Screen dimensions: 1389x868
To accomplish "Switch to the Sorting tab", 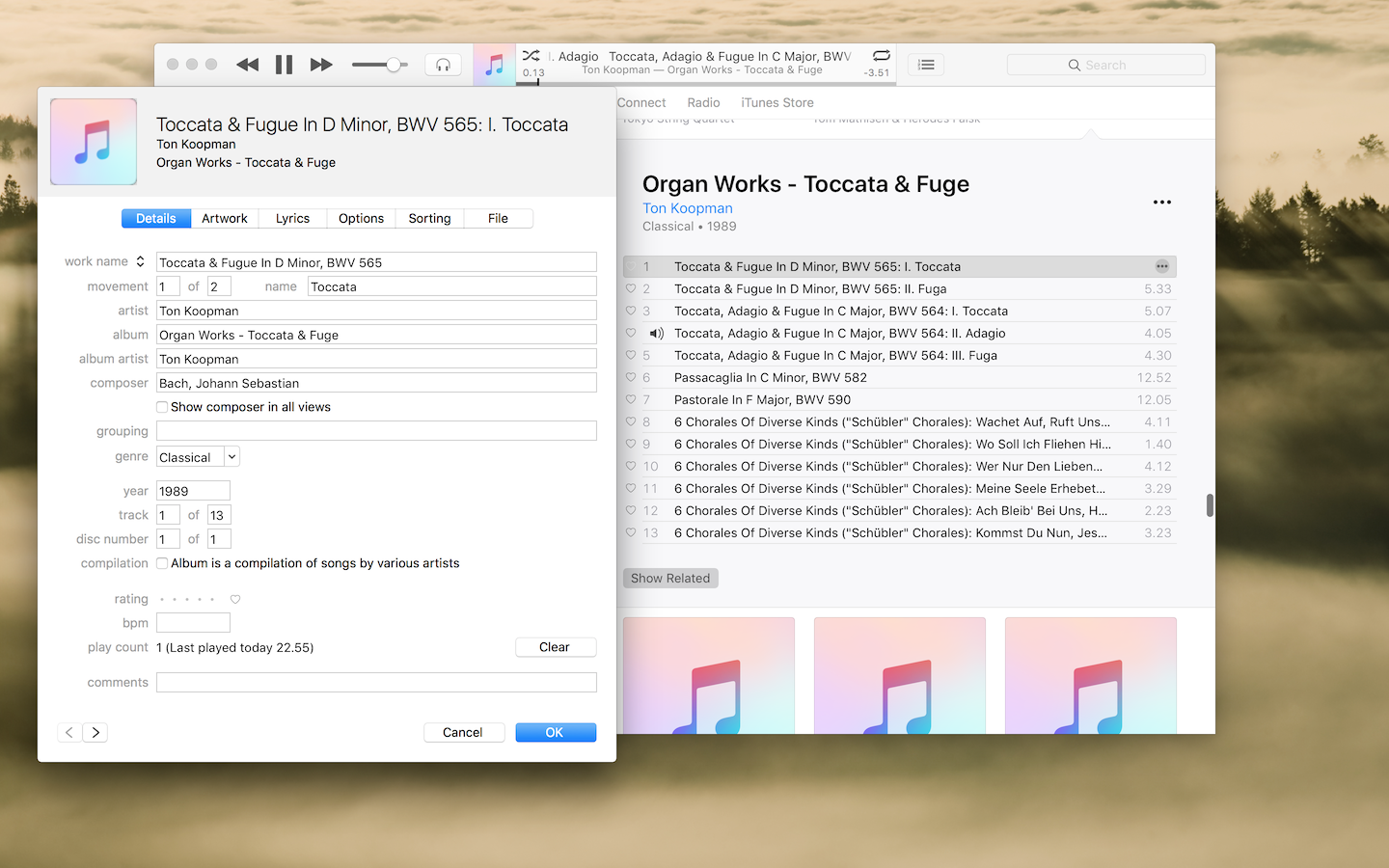I will 429,219.
